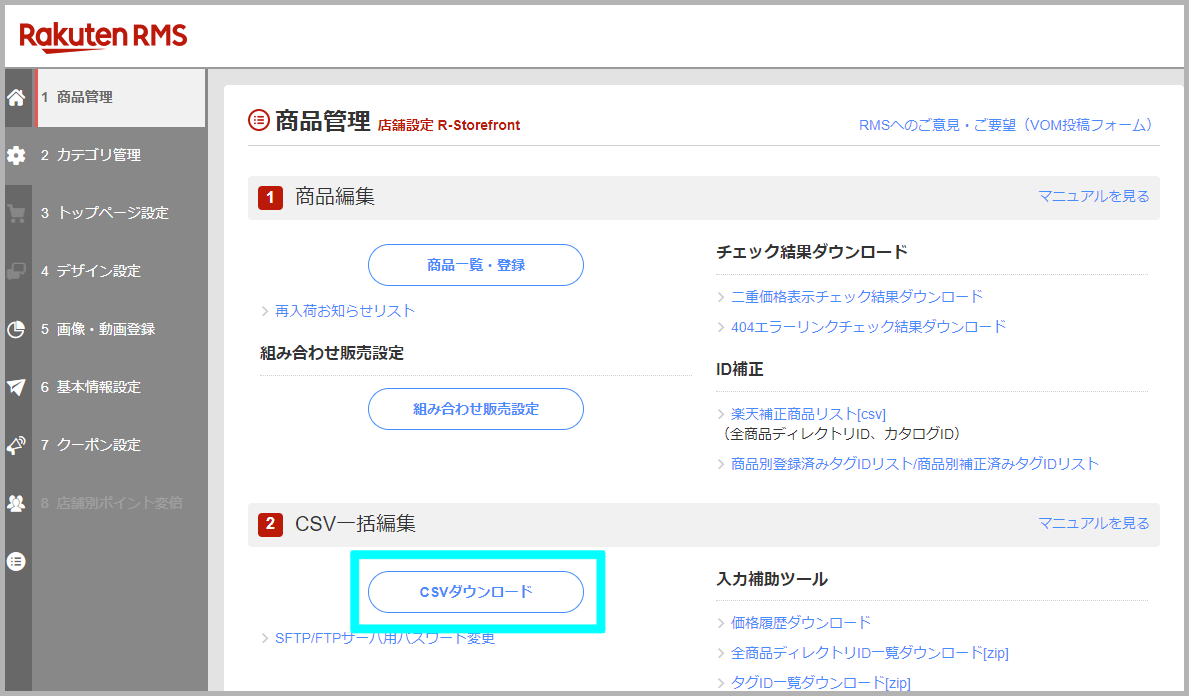Open RMSへのご意見・ご要望 VOM投稿フォーム link
This screenshot has width=1189, height=696.
pos(1009,125)
